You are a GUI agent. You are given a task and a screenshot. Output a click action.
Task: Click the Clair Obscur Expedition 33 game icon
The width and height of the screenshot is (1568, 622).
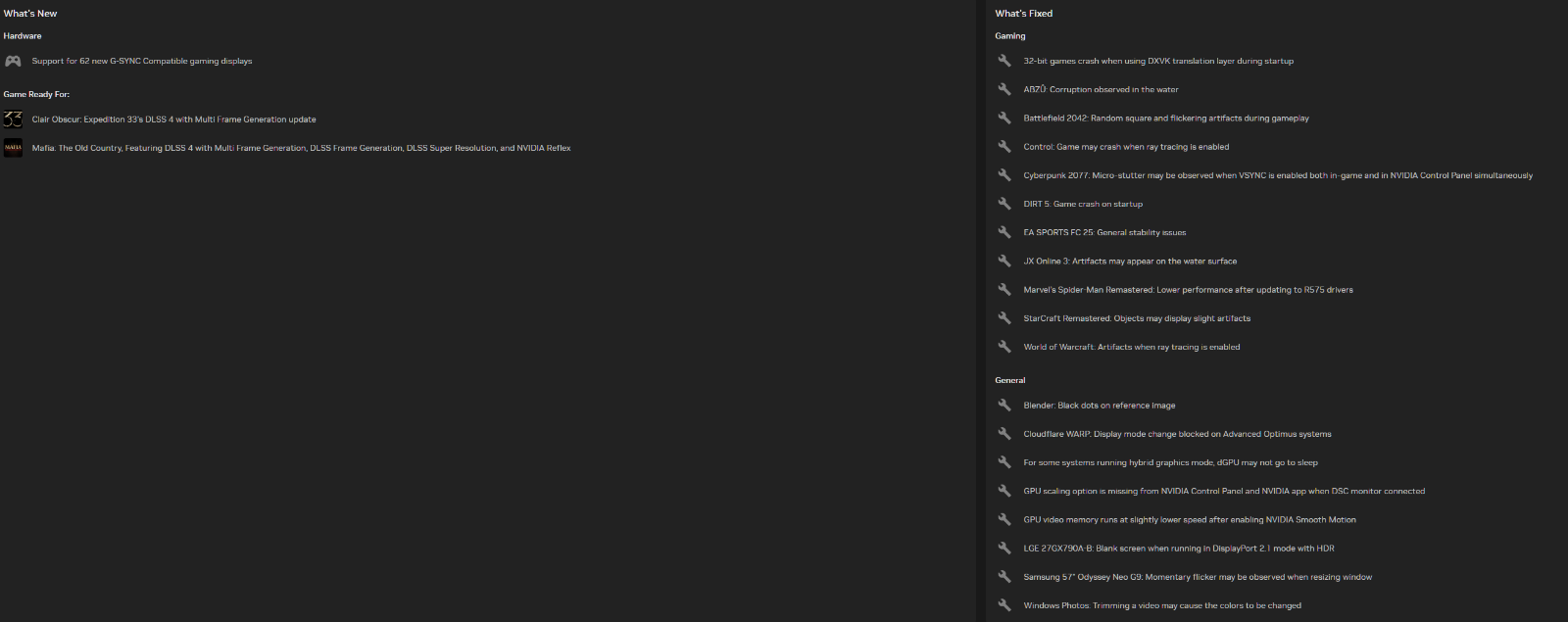(x=13, y=120)
